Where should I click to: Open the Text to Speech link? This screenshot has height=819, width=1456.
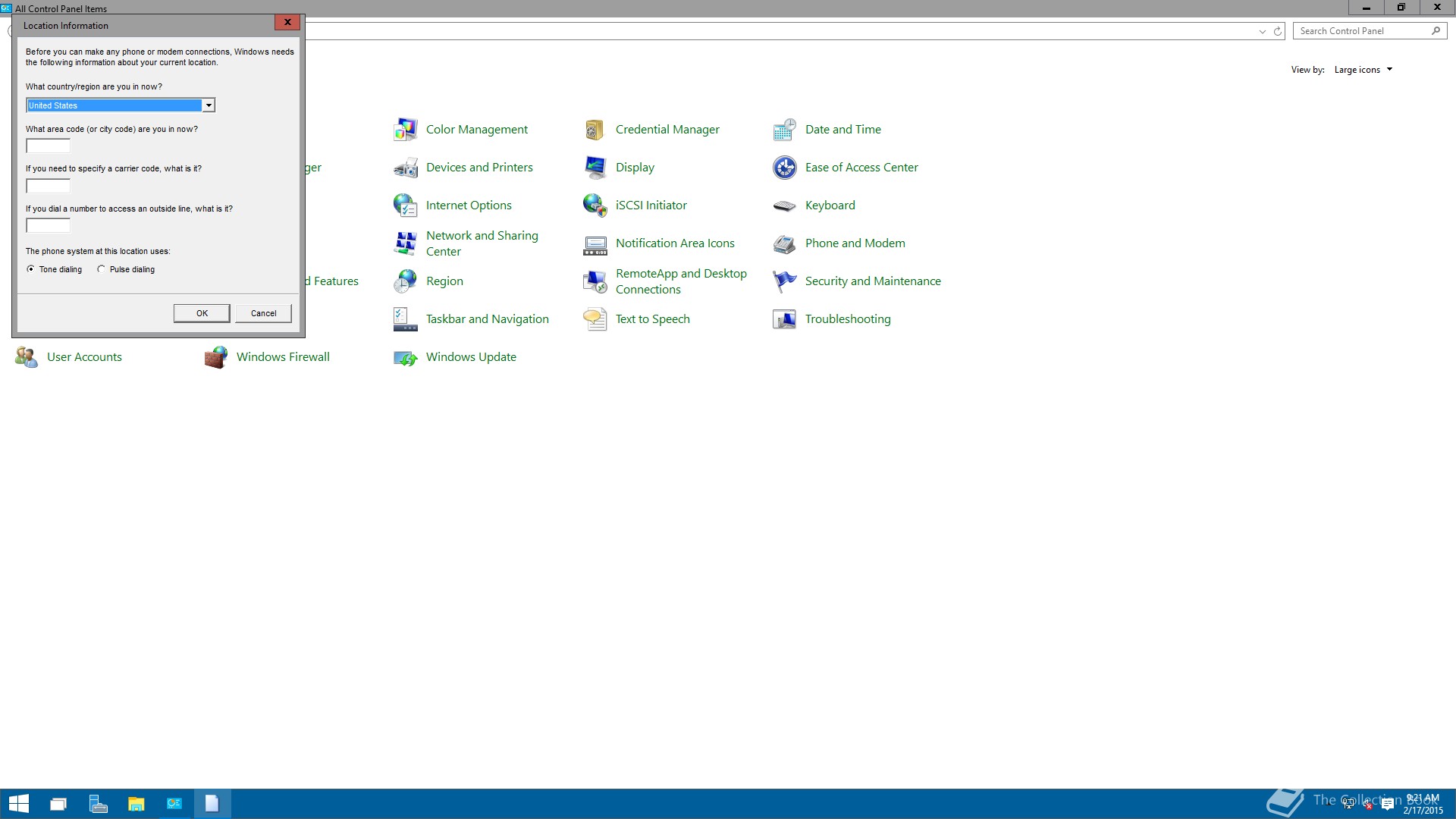tap(653, 319)
